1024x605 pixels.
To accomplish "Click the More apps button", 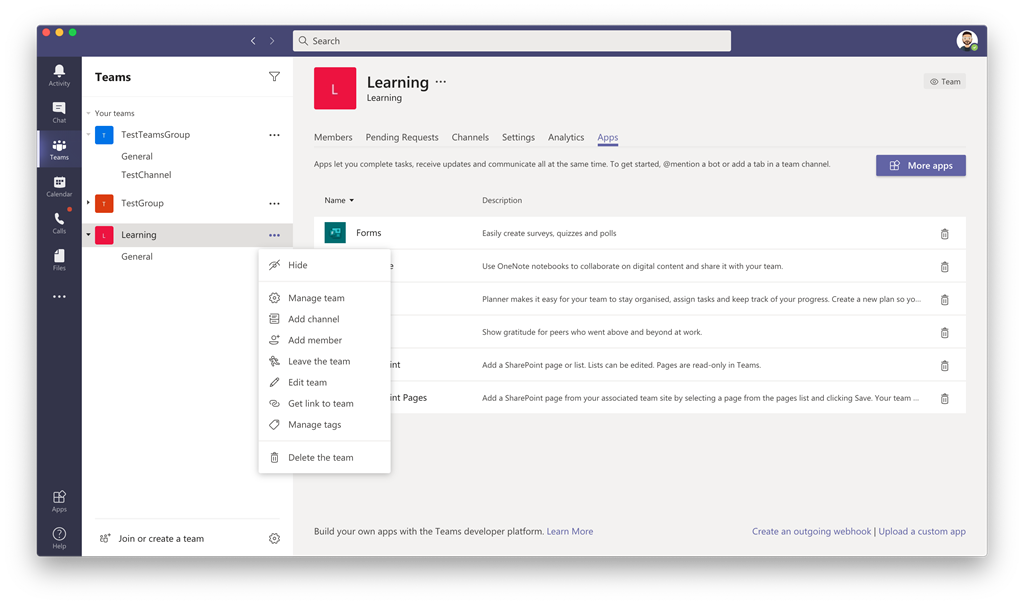I will click(920, 165).
